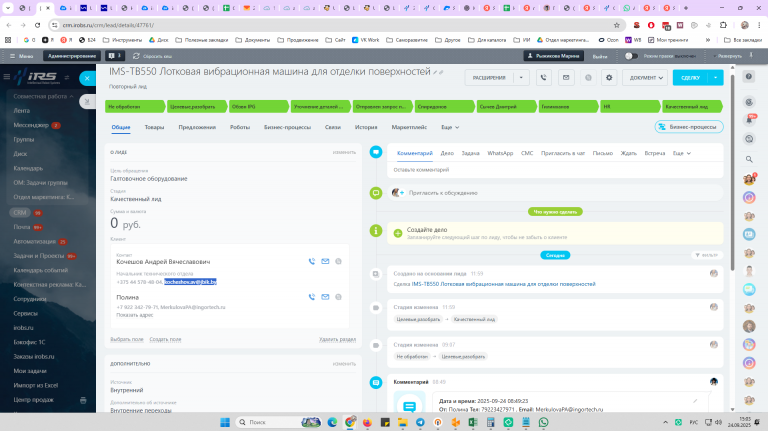Viewport: 768px width, 431px height.
Task: Bookmark page with the star icon
Action: coord(617,25)
